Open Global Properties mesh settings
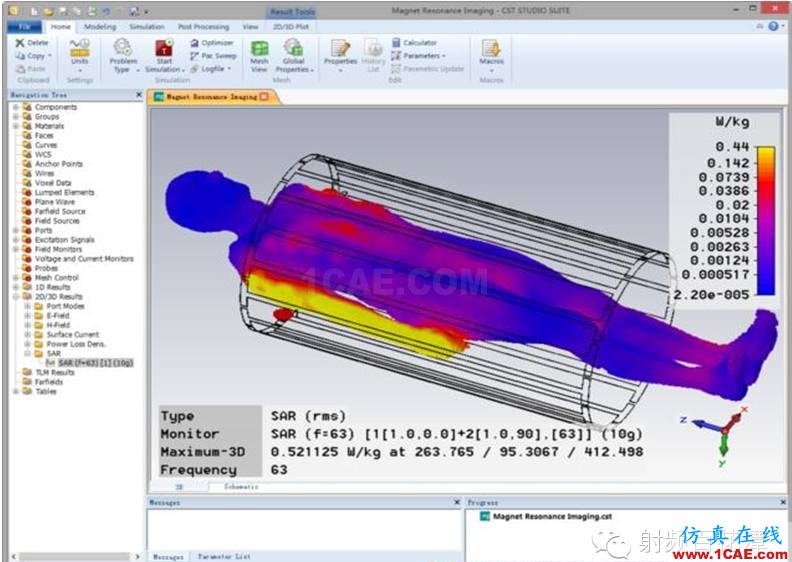The height and width of the screenshot is (562, 792). point(294,56)
